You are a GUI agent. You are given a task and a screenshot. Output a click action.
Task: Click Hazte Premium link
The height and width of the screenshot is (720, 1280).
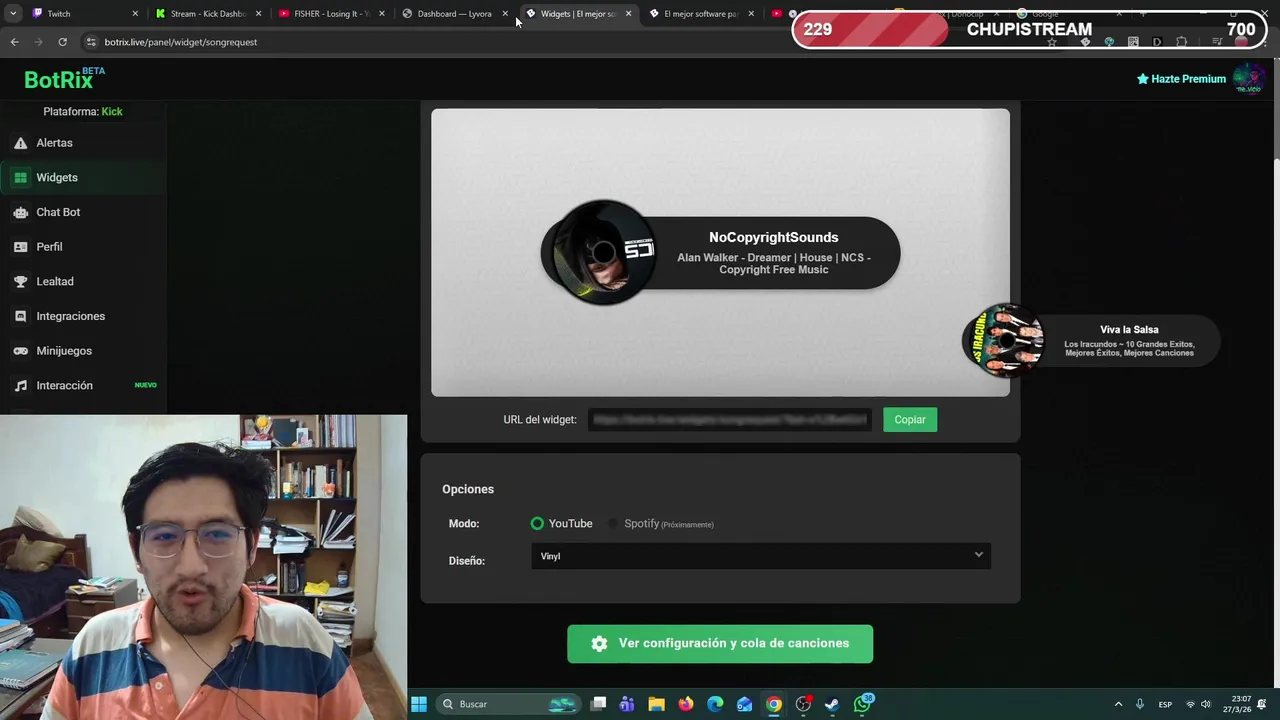click(x=1181, y=79)
